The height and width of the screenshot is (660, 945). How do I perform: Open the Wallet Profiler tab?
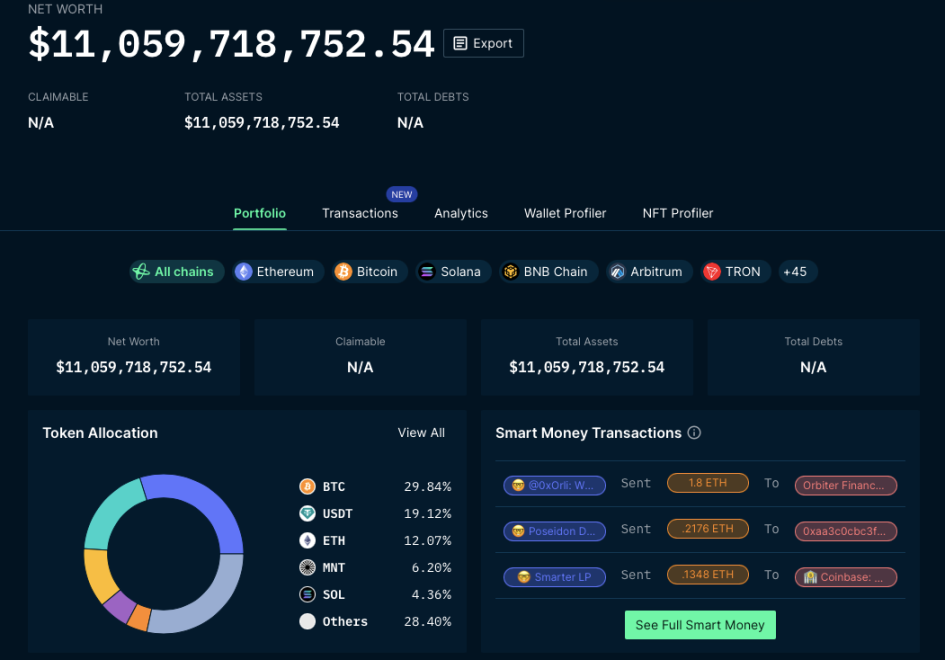pyautogui.click(x=565, y=213)
